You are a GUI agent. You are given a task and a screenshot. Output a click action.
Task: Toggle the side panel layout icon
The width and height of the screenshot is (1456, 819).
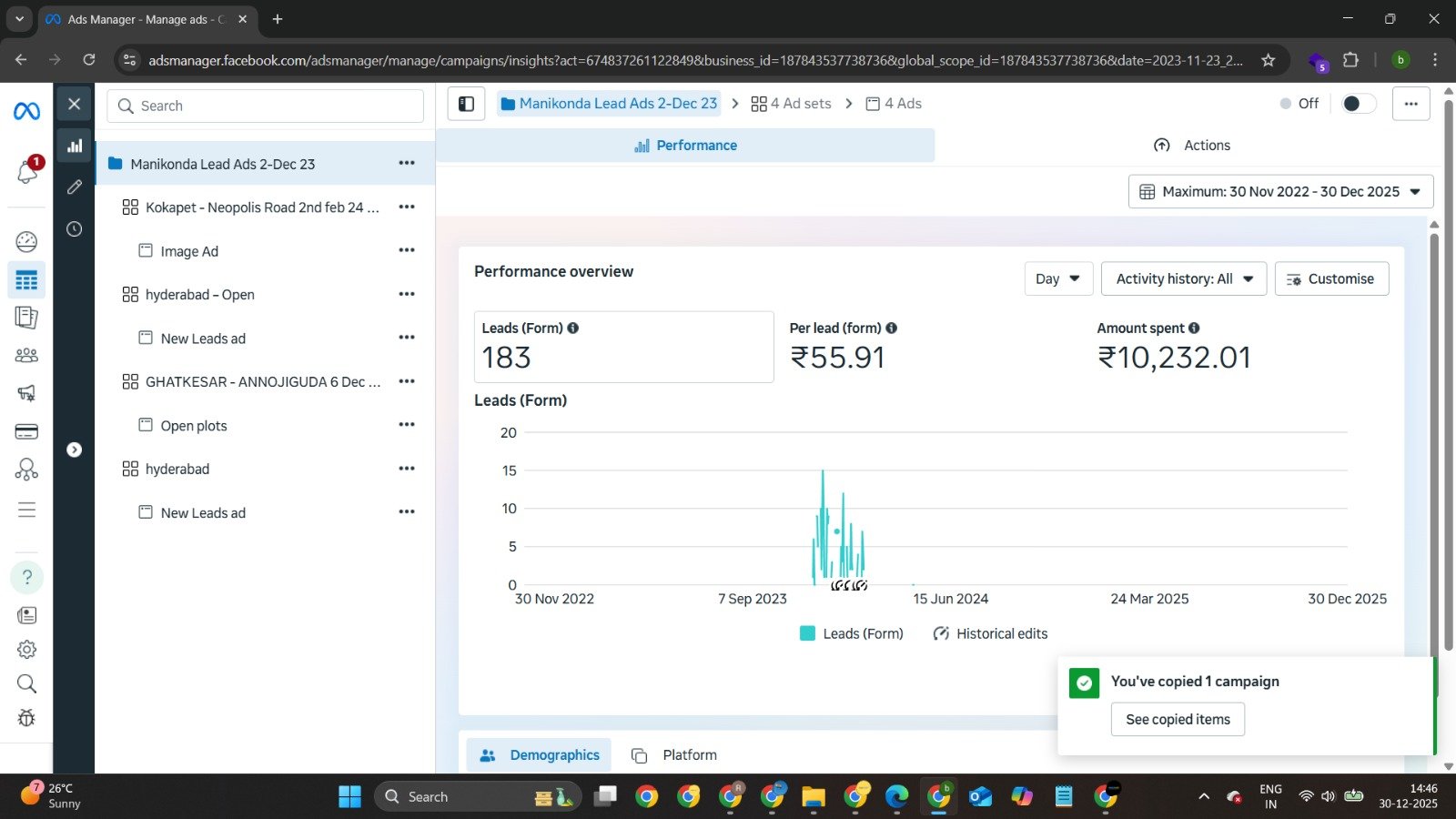pos(466,104)
